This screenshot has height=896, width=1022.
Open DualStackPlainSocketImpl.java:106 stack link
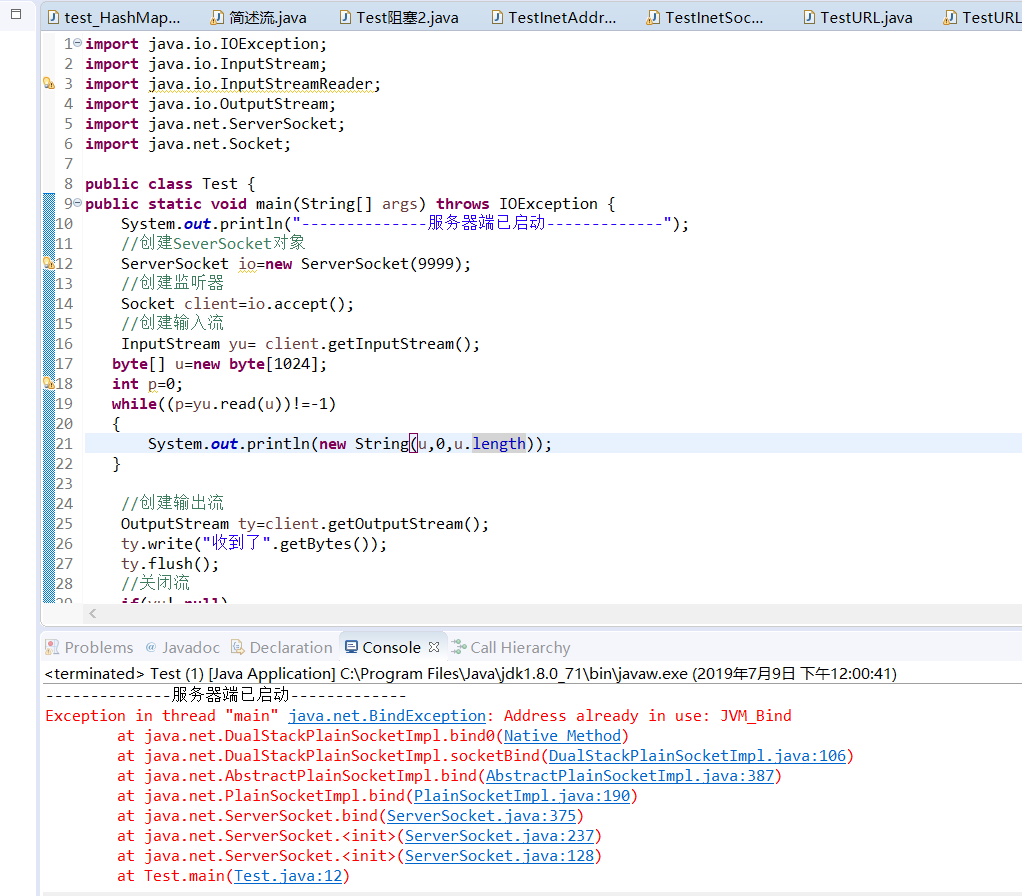pyautogui.click(x=697, y=756)
